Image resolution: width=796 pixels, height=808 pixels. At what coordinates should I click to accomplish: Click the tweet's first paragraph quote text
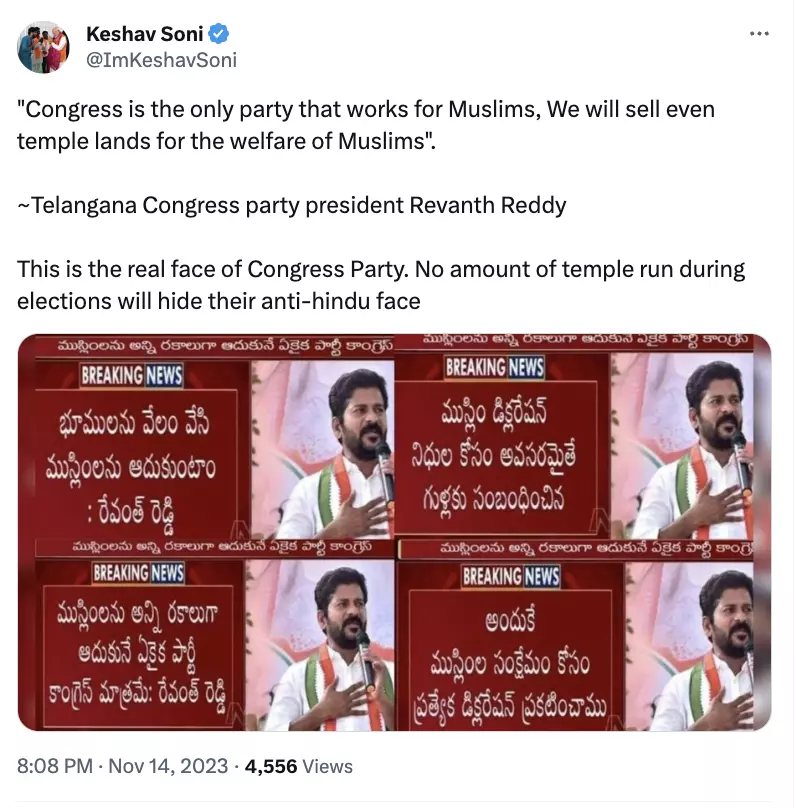366,125
